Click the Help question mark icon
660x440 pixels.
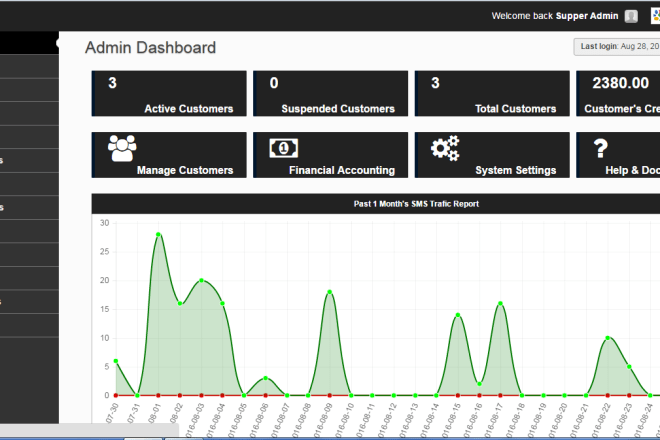(601, 148)
